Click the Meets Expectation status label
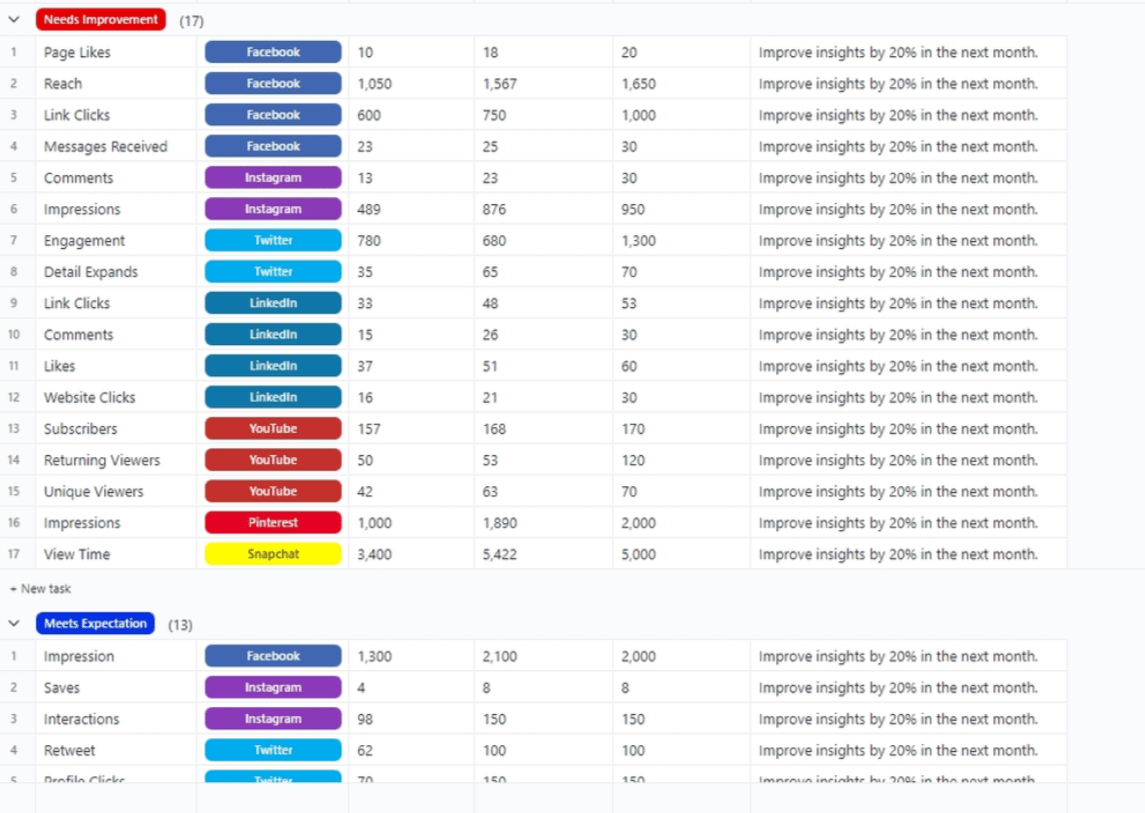The image size is (1145, 813). coord(95,624)
